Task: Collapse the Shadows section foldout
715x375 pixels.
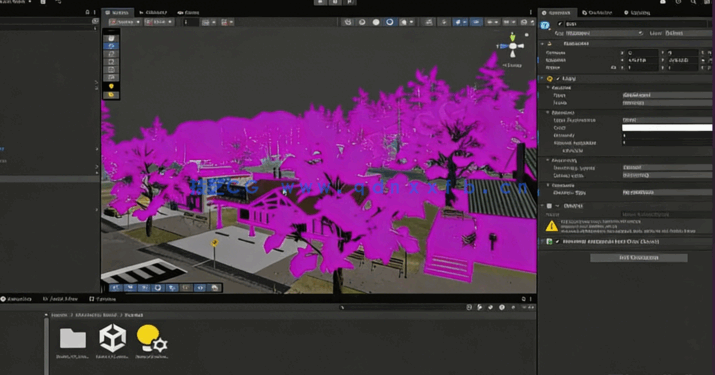Action: tap(548, 185)
